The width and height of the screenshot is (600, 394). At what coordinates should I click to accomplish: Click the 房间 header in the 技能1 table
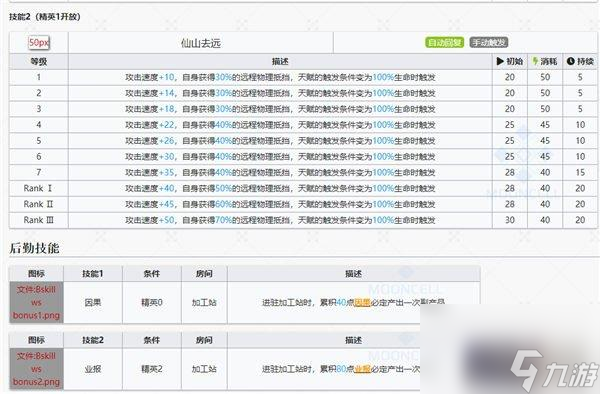click(204, 274)
